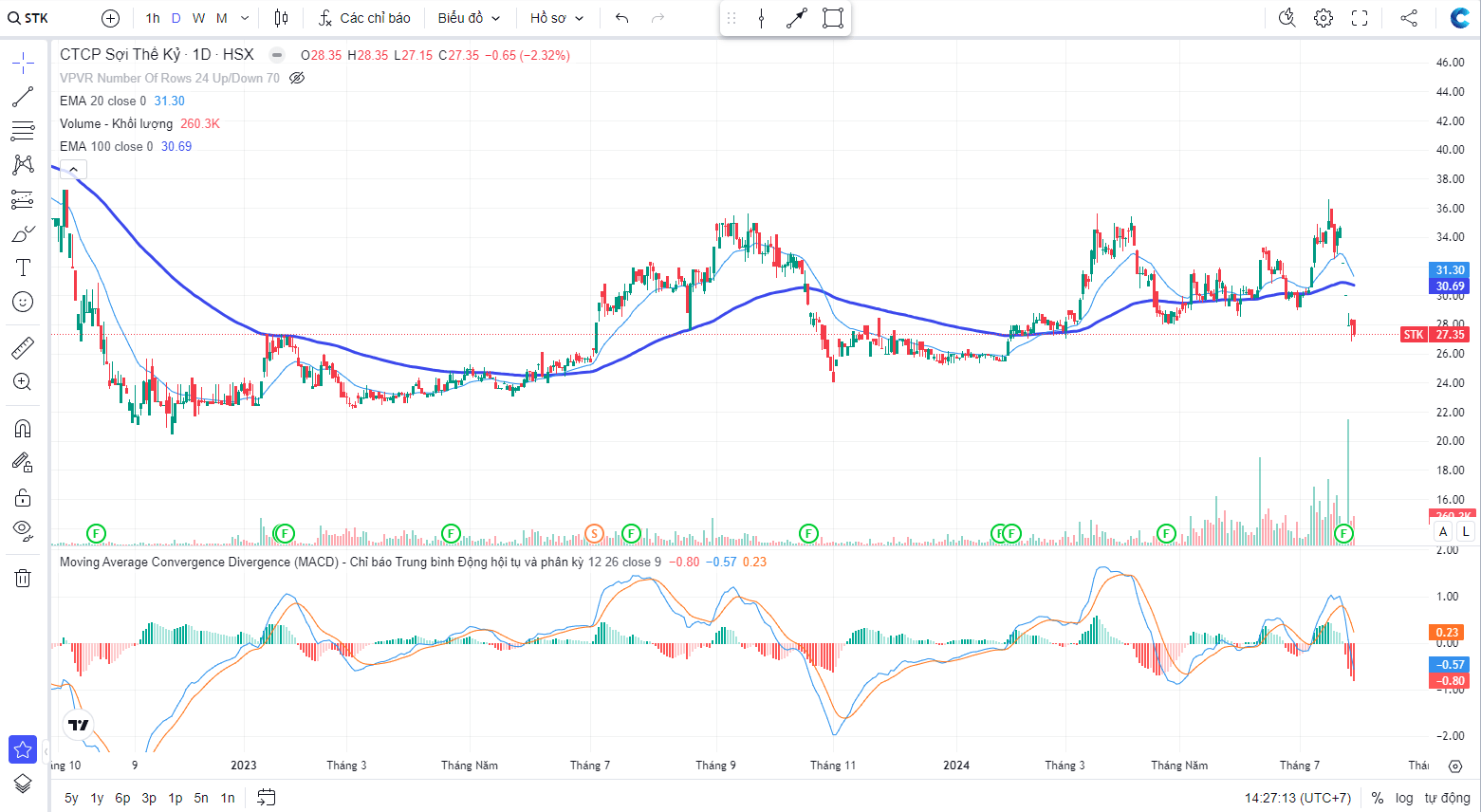Viewport: 1481px width, 812px height.
Task: Select the W weekly timeframe
Action: [198, 18]
